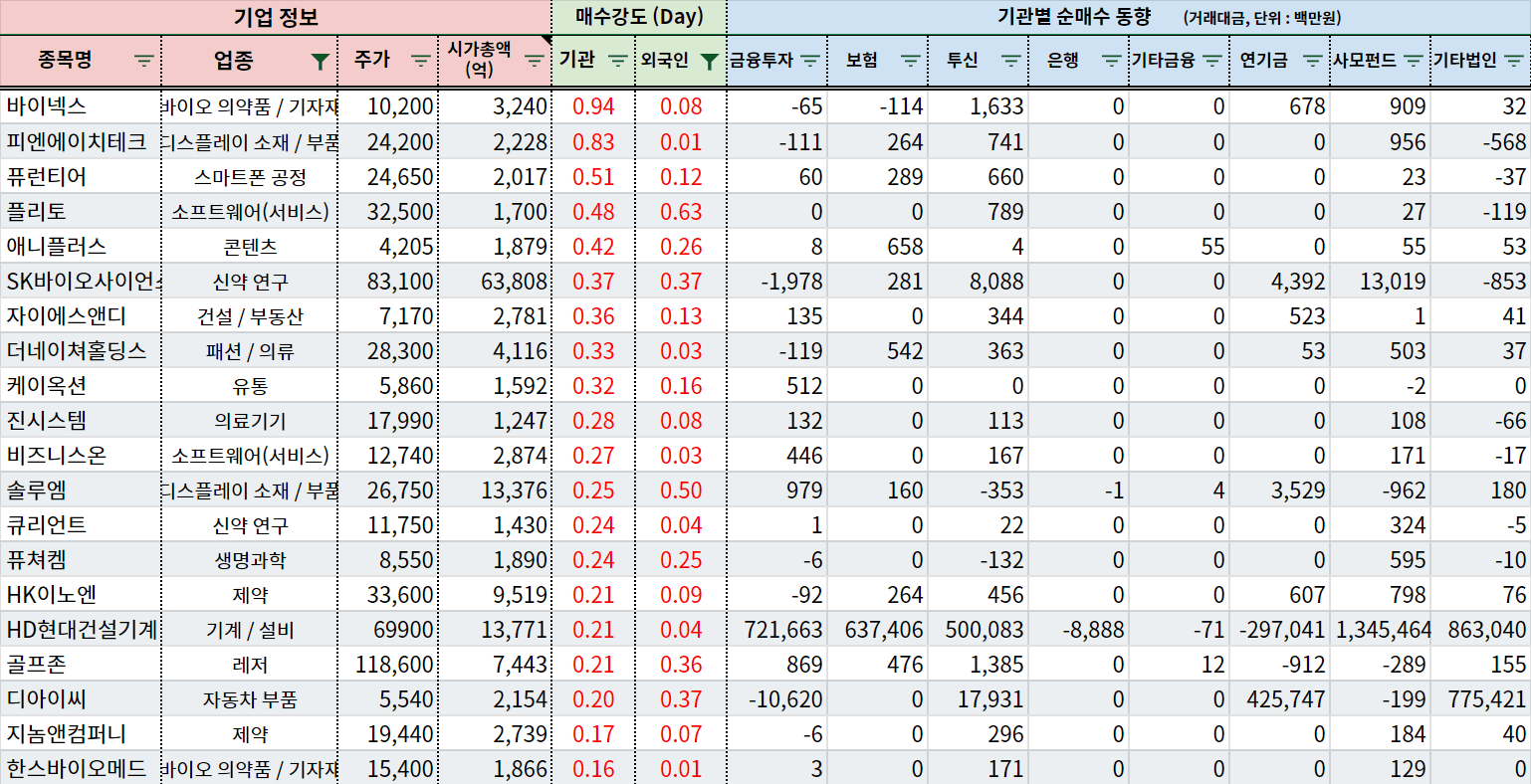Open the 주가 column filter
The width and height of the screenshot is (1531, 784).
420,61
